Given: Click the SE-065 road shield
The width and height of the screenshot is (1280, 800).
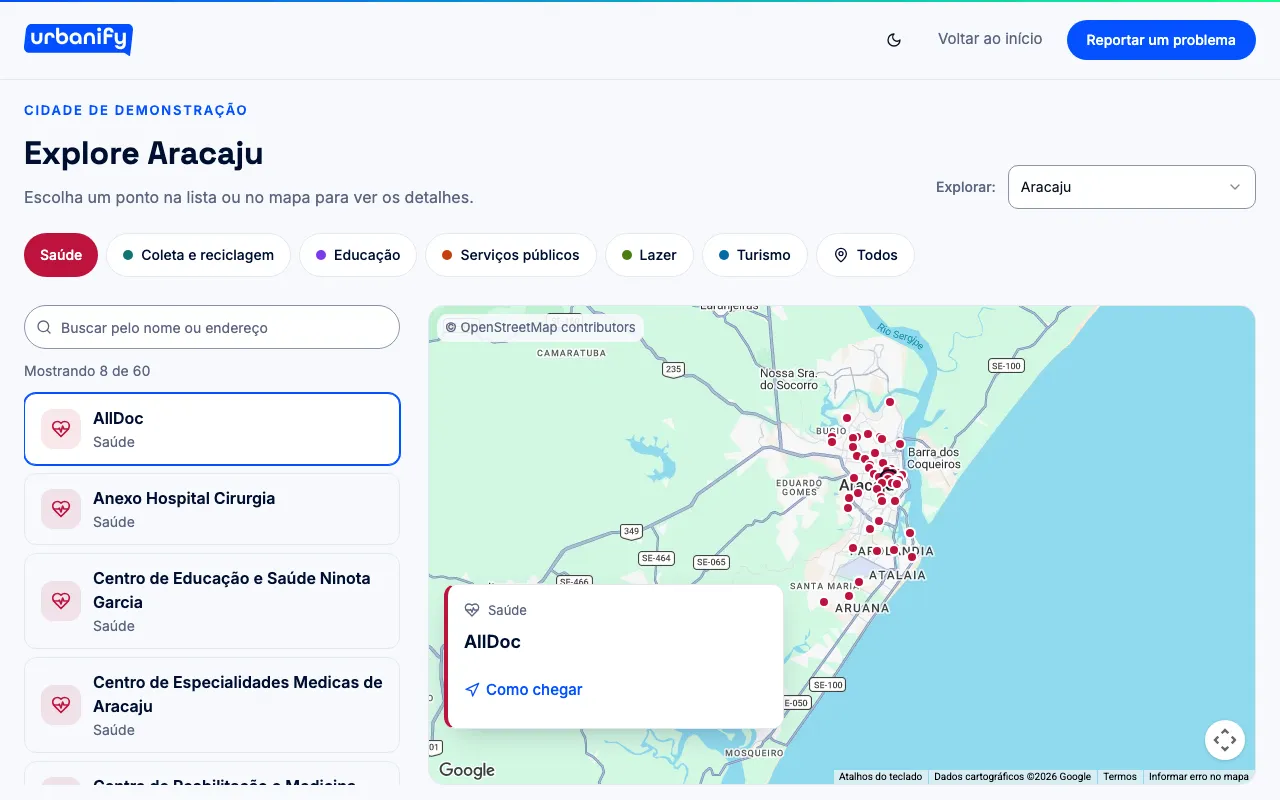Looking at the screenshot, I should pos(711,562).
